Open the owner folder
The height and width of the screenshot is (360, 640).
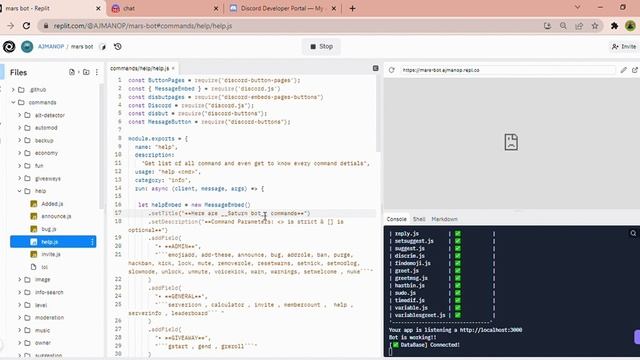(x=42, y=343)
